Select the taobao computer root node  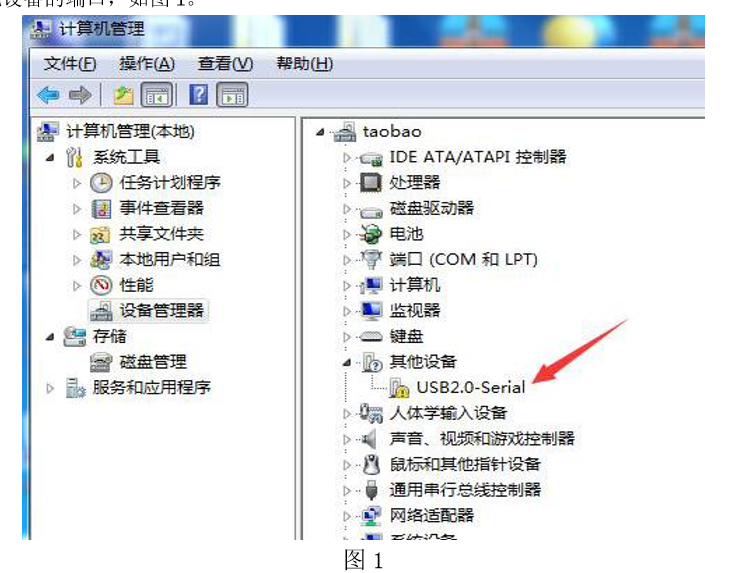click(392, 132)
